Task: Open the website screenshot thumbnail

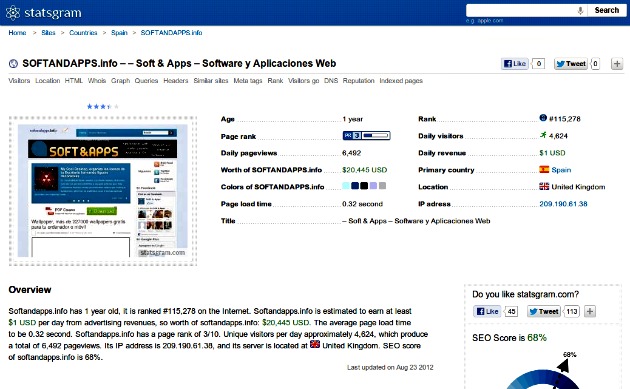Action: click(102, 190)
